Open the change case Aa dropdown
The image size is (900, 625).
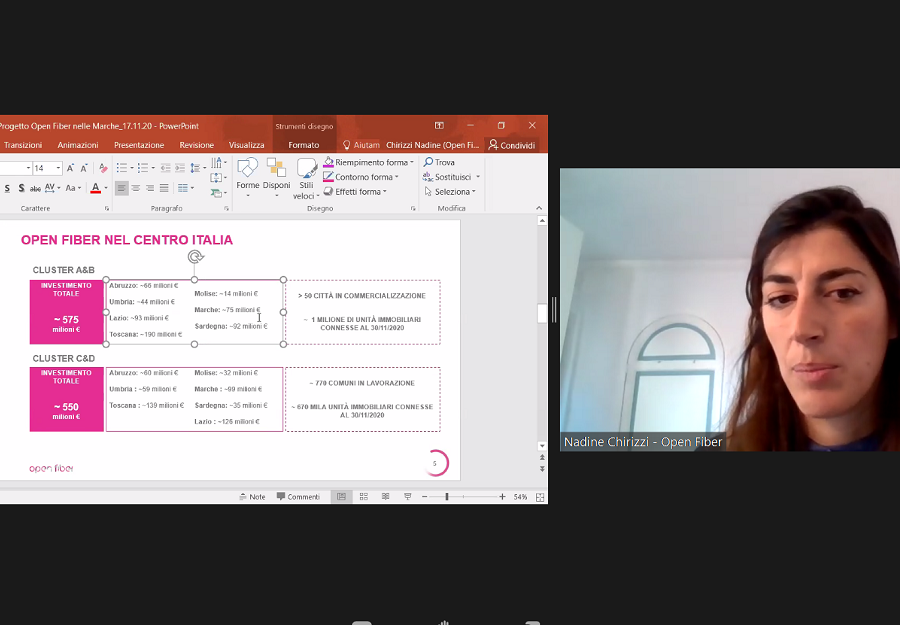[73, 188]
